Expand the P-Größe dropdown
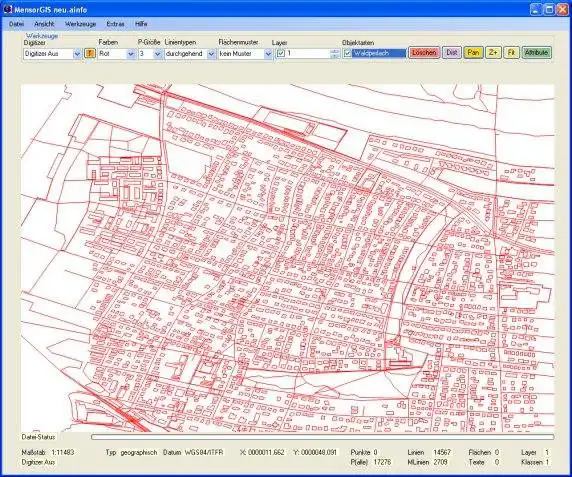This screenshot has width=572, height=477. coord(158,54)
